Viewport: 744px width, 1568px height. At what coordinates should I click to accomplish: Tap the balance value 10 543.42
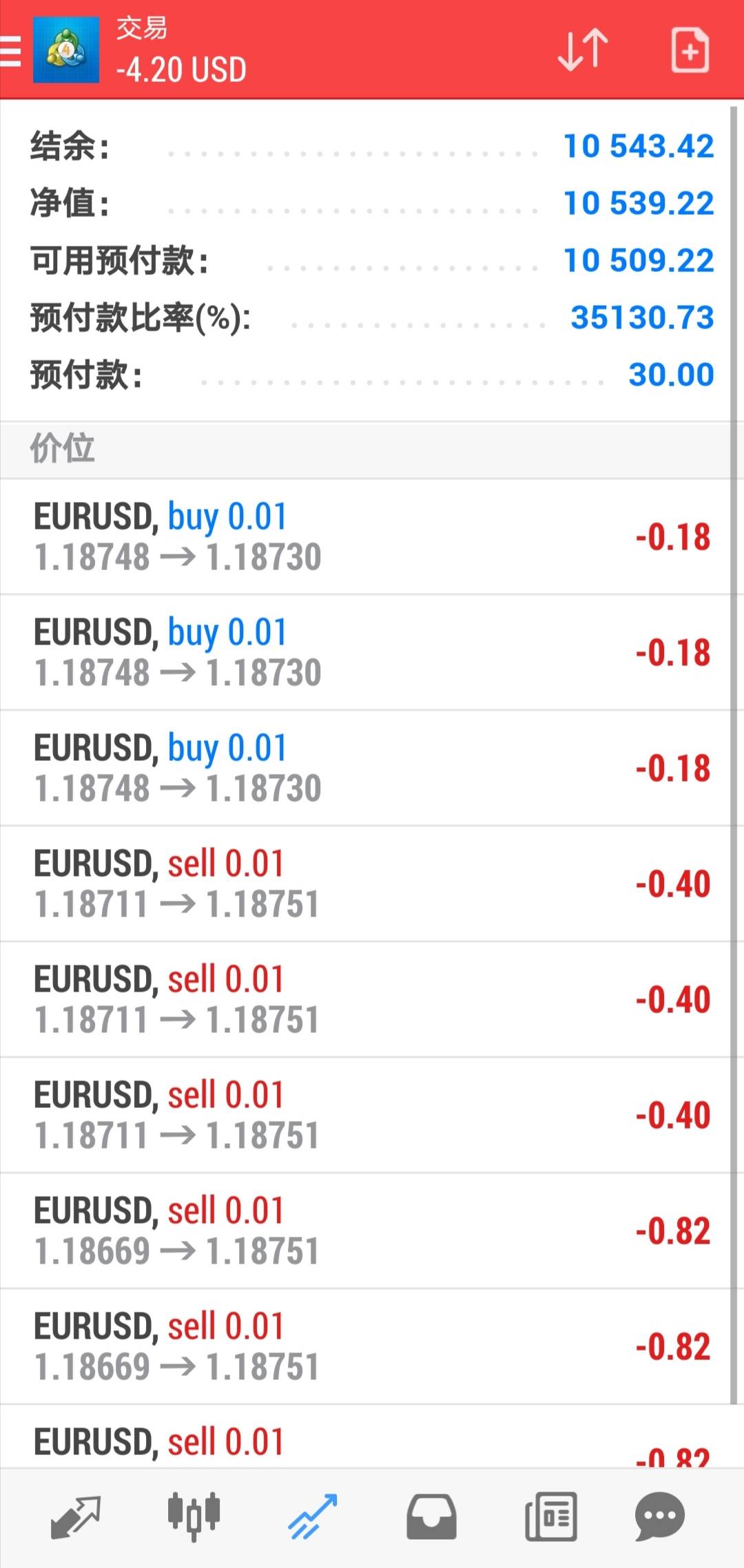coord(639,146)
